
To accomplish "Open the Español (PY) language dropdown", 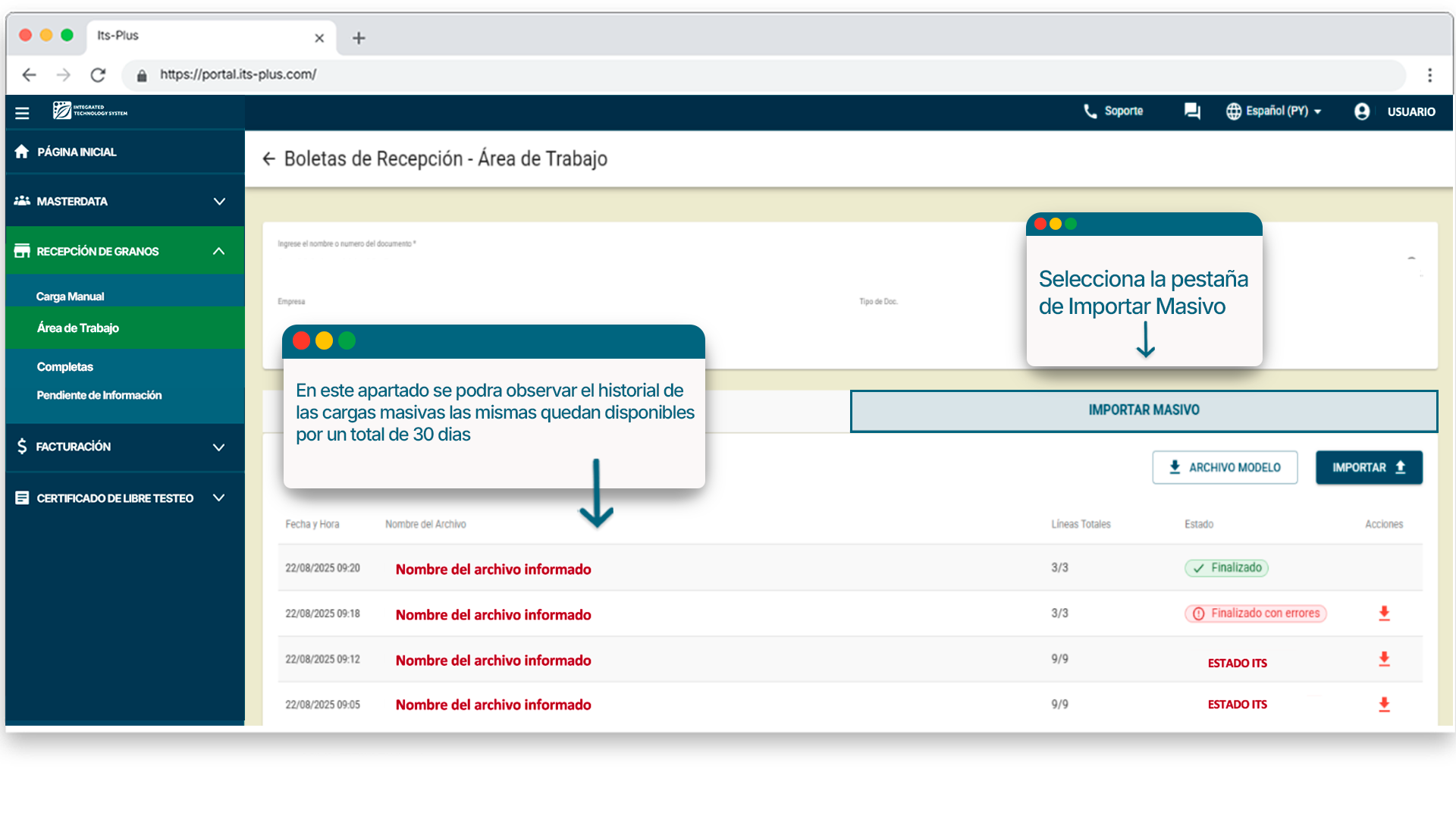I will click(x=1275, y=111).
